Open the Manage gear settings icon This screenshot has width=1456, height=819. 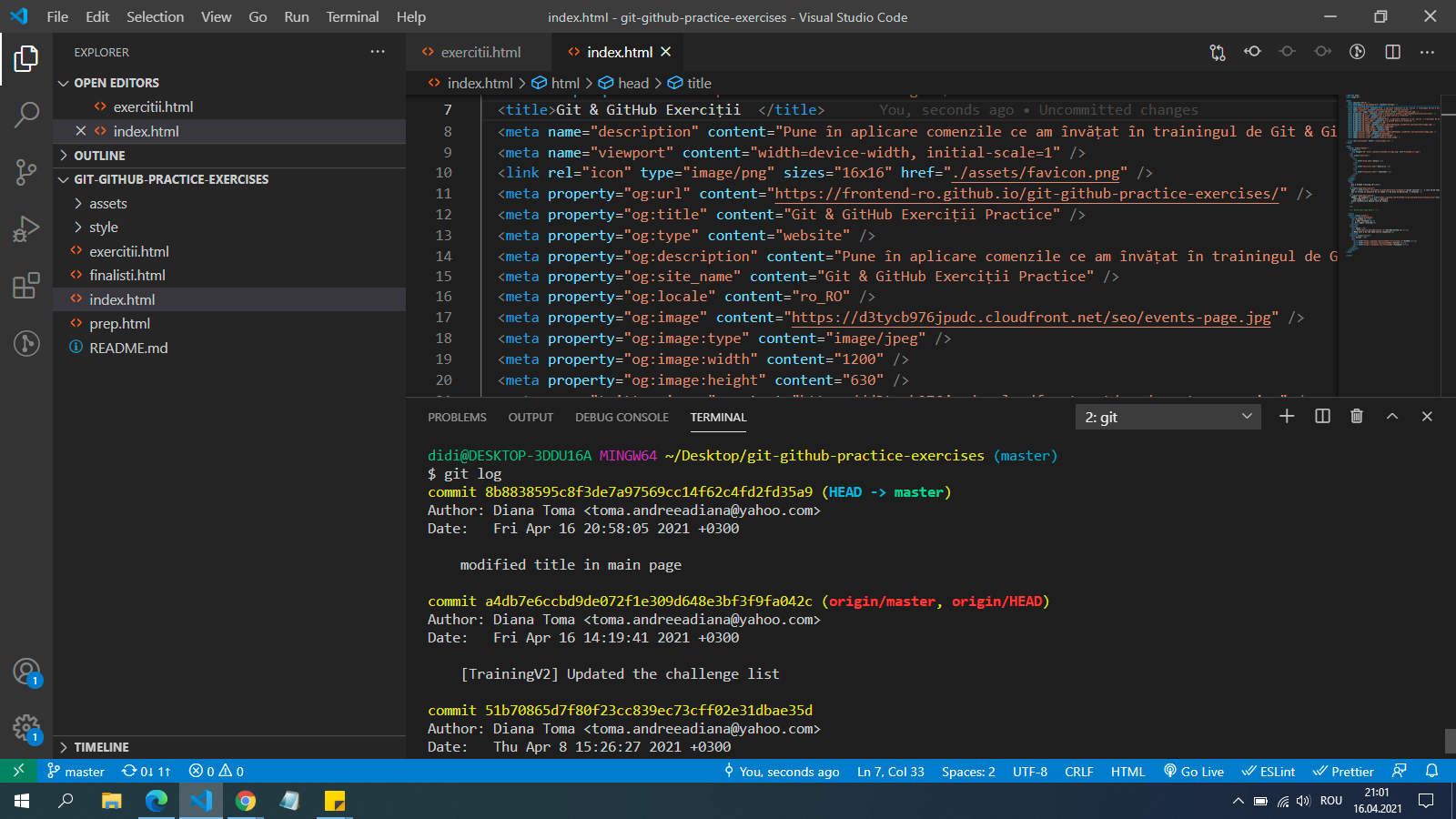point(26,728)
